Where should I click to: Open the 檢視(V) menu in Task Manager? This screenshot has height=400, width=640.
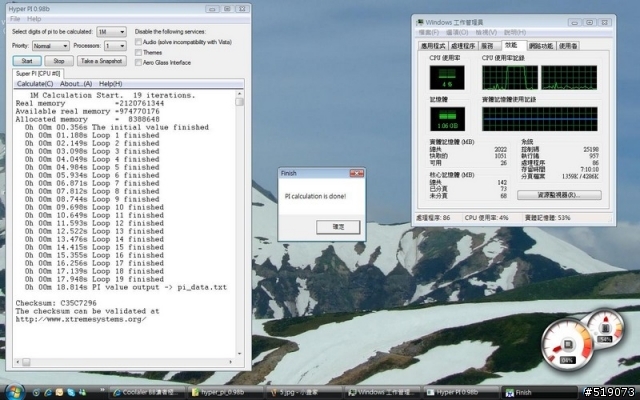pos(486,32)
